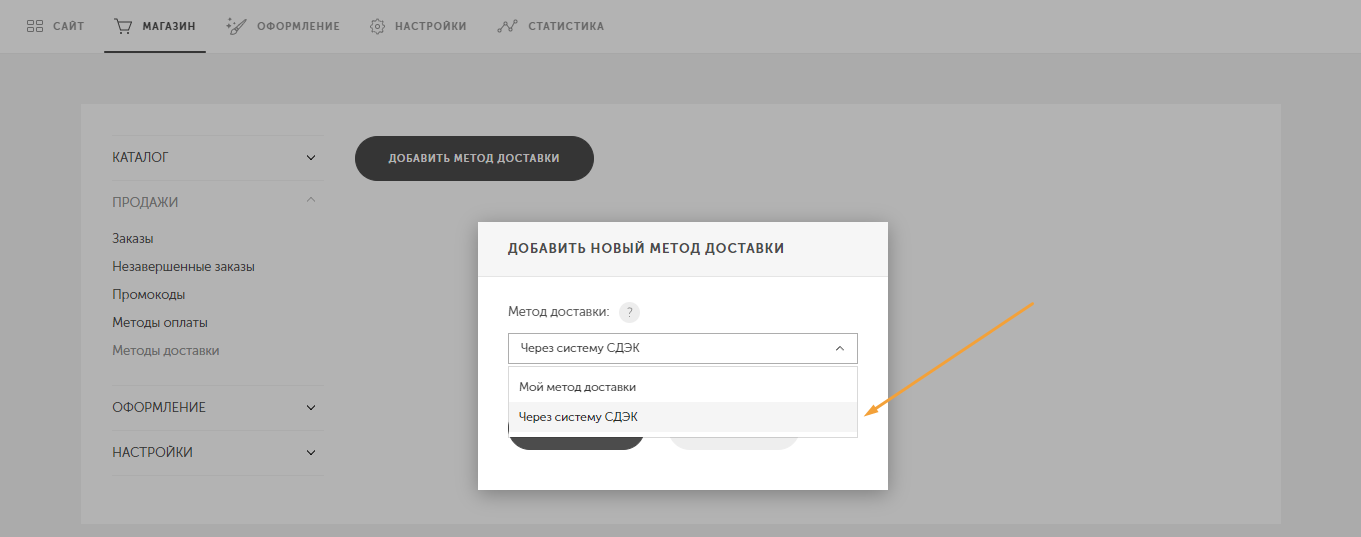This screenshot has width=1361, height=537.
Task: Click the grid icon next to САЙТ
Action: [x=34, y=26]
